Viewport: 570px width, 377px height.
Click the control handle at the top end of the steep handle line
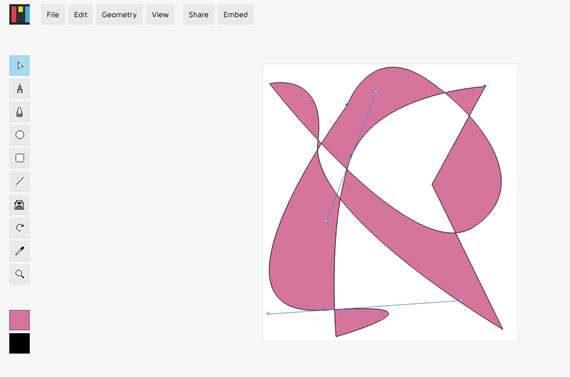coord(376,92)
